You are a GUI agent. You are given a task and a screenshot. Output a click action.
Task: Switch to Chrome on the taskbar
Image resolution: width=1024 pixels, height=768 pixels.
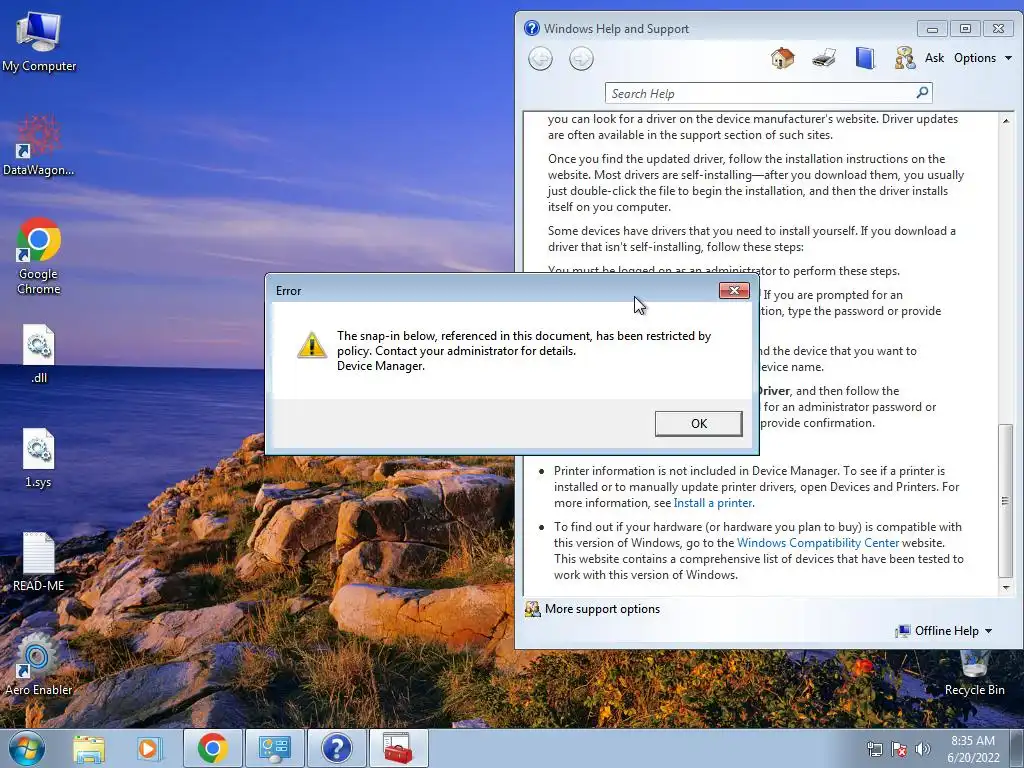(212, 748)
